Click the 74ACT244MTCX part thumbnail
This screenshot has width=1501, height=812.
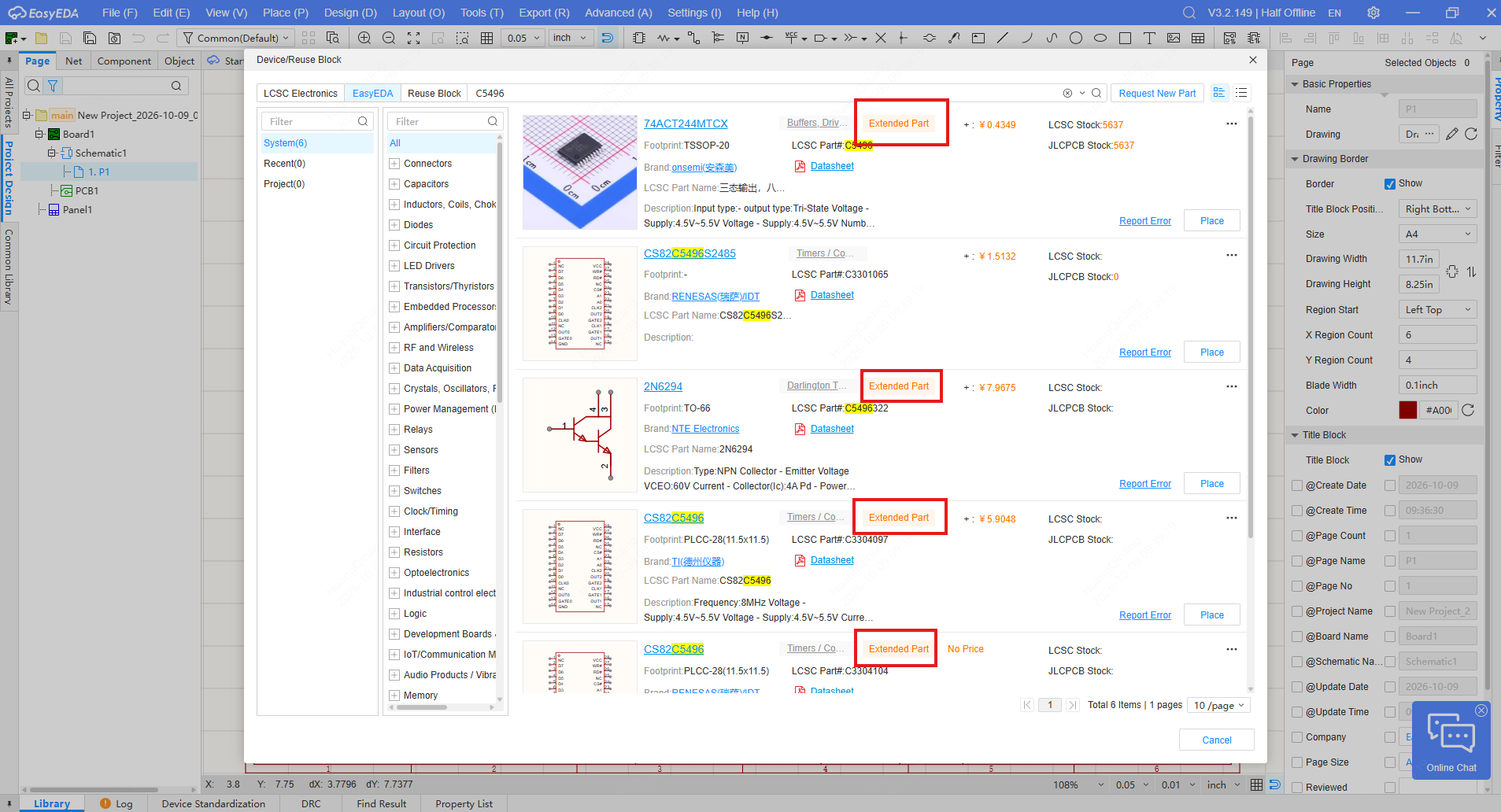[x=580, y=172]
